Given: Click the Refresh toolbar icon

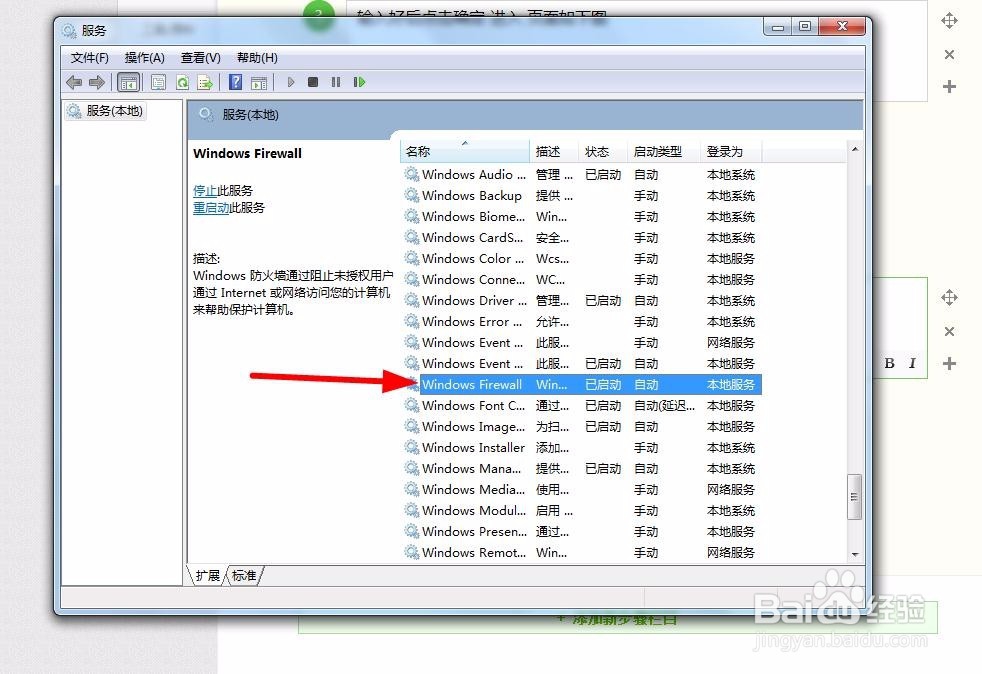Looking at the screenshot, I should (x=182, y=82).
